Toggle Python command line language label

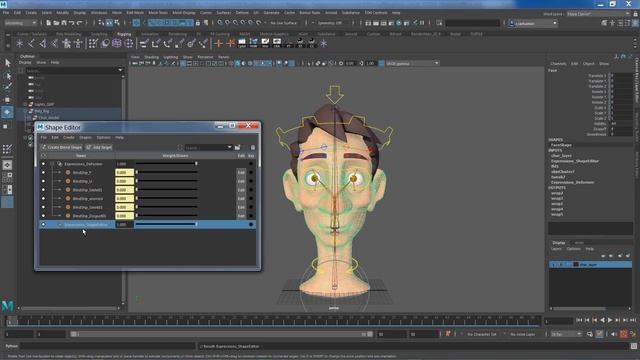pyautogui.click(x=11, y=346)
